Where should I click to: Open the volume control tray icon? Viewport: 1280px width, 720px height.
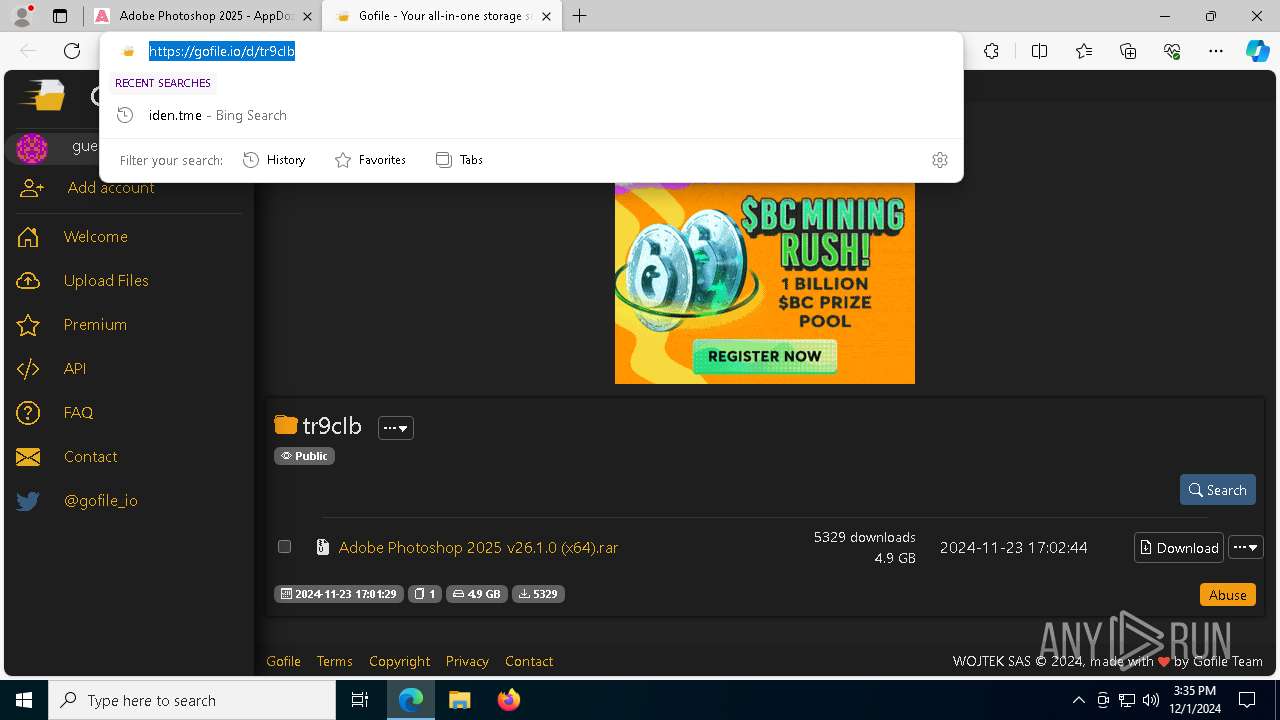(1150, 700)
